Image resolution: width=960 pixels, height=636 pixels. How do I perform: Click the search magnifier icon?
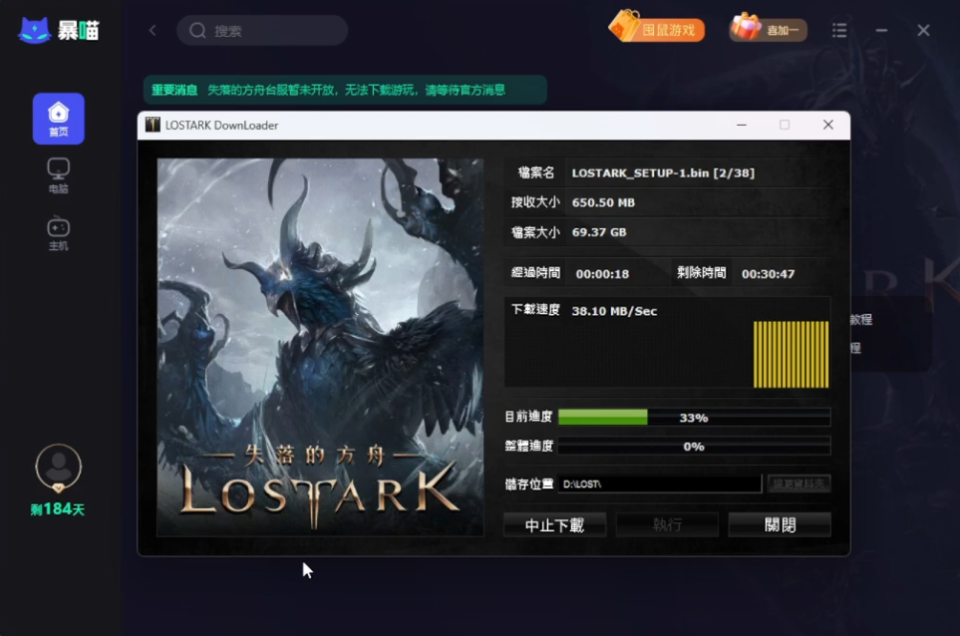click(197, 31)
